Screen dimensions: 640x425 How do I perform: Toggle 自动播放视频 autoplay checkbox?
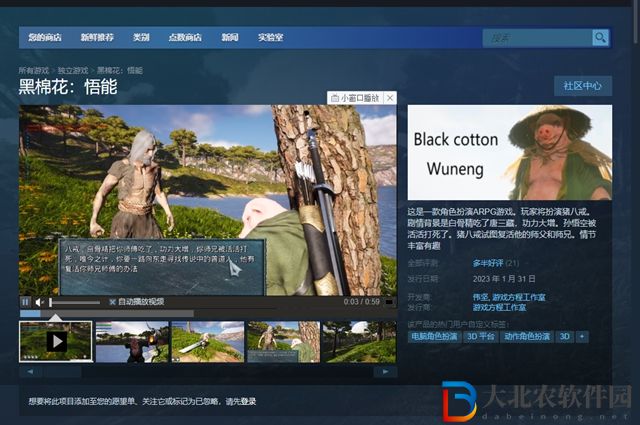(x=113, y=302)
